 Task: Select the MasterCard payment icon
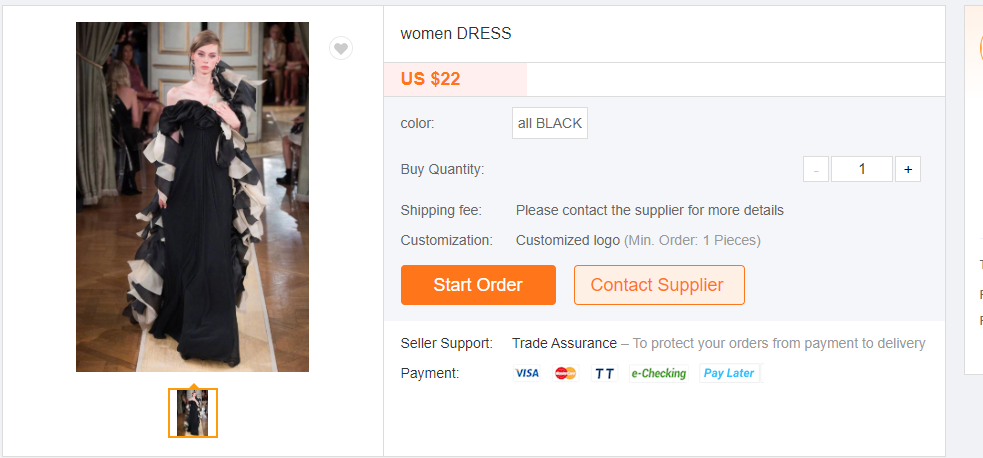coord(565,373)
